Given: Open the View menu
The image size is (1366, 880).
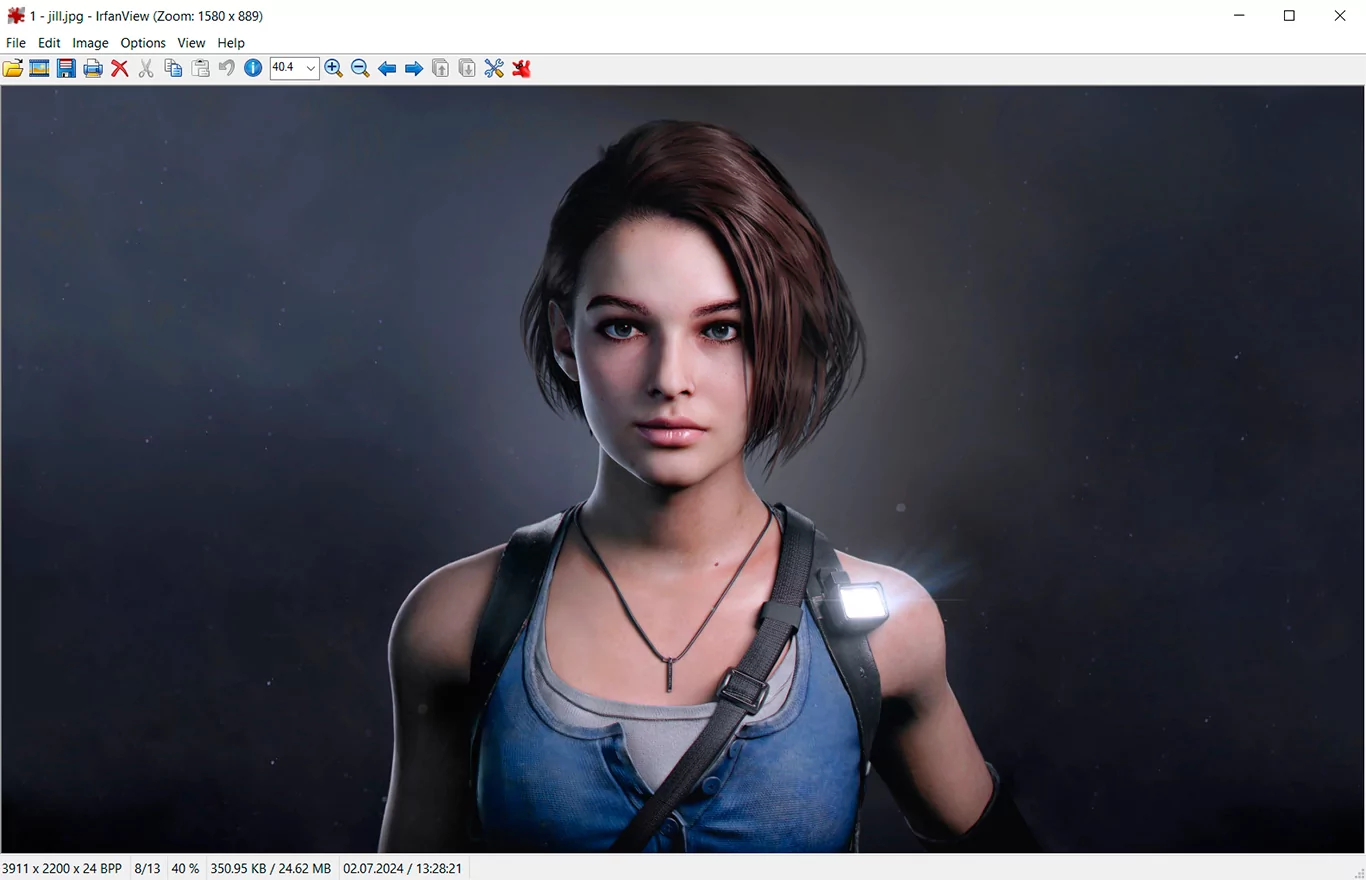Looking at the screenshot, I should [x=191, y=43].
